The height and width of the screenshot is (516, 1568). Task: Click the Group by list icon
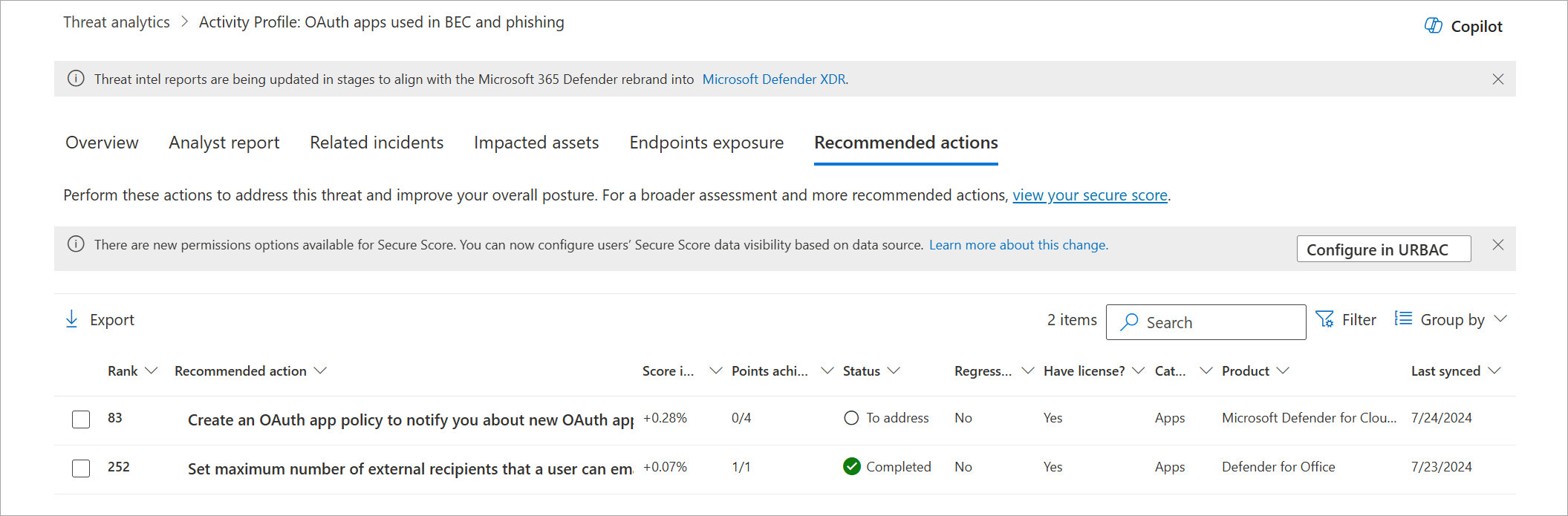tap(1403, 319)
